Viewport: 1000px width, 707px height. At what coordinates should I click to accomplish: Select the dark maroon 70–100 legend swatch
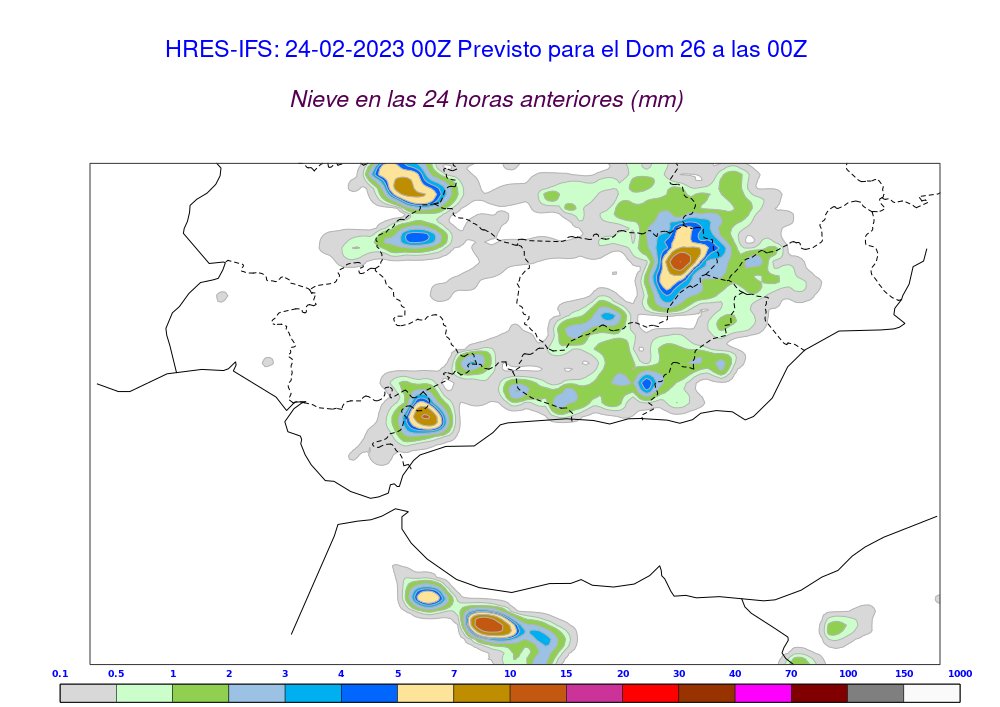[820, 693]
